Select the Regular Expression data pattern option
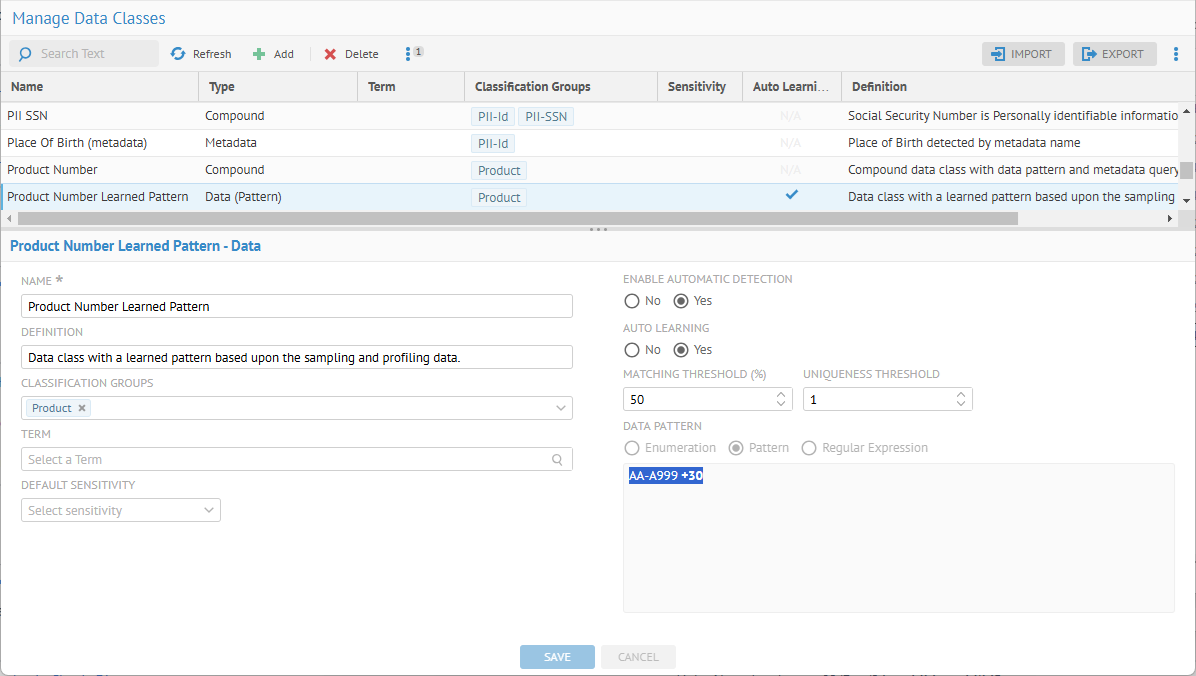Image resolution: width=1196 pixels, height=676 pixels. (809, 448)
